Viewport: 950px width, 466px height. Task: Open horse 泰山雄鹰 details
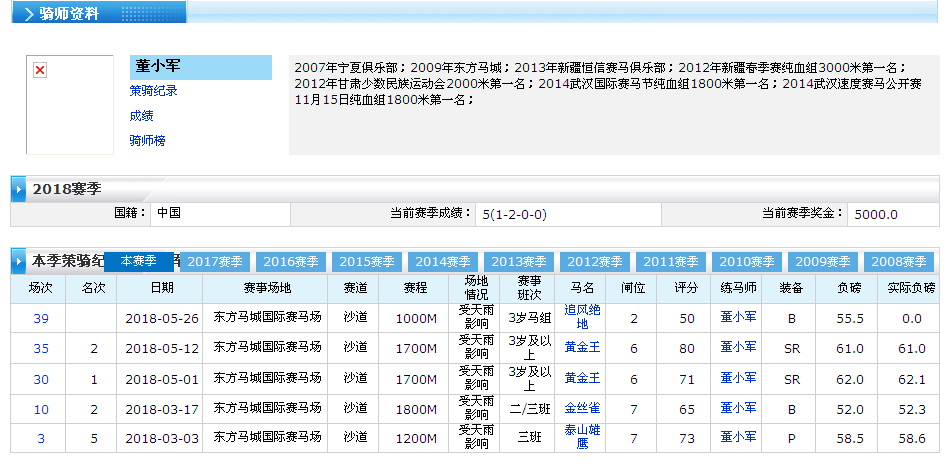582,437
